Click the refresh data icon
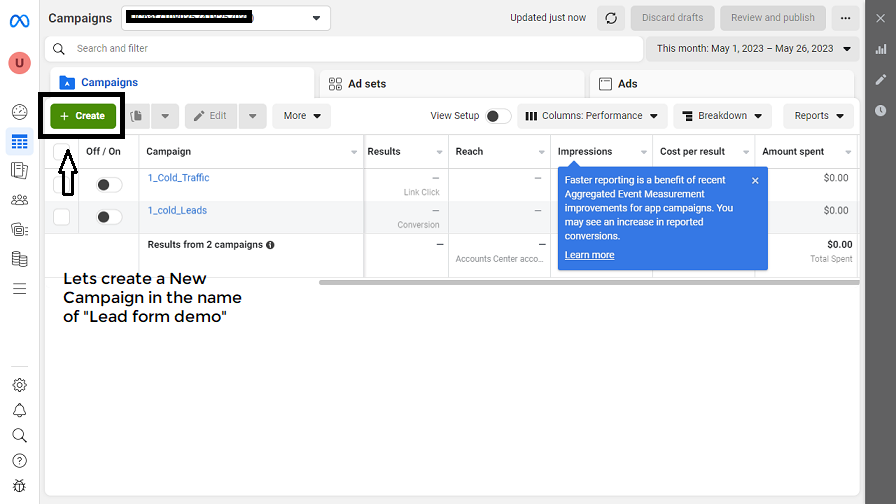Viewport: 896px width, 504px height. point(610,18)
